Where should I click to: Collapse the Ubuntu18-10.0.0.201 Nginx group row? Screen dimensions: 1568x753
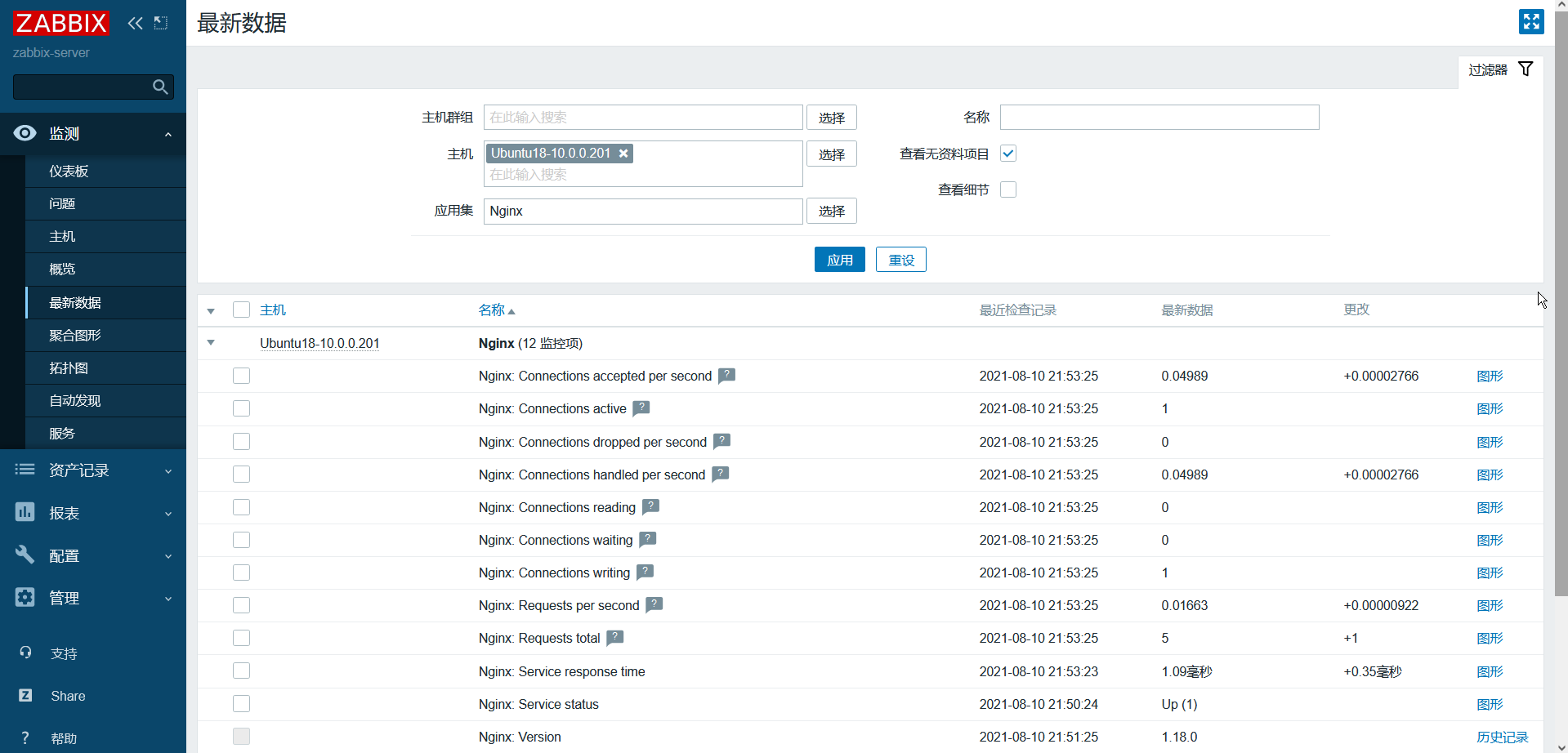click(211, 343)
